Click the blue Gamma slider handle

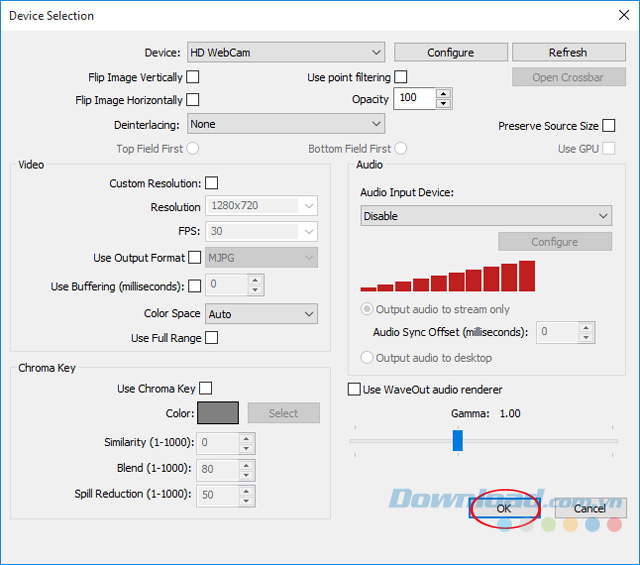point(458,440)
